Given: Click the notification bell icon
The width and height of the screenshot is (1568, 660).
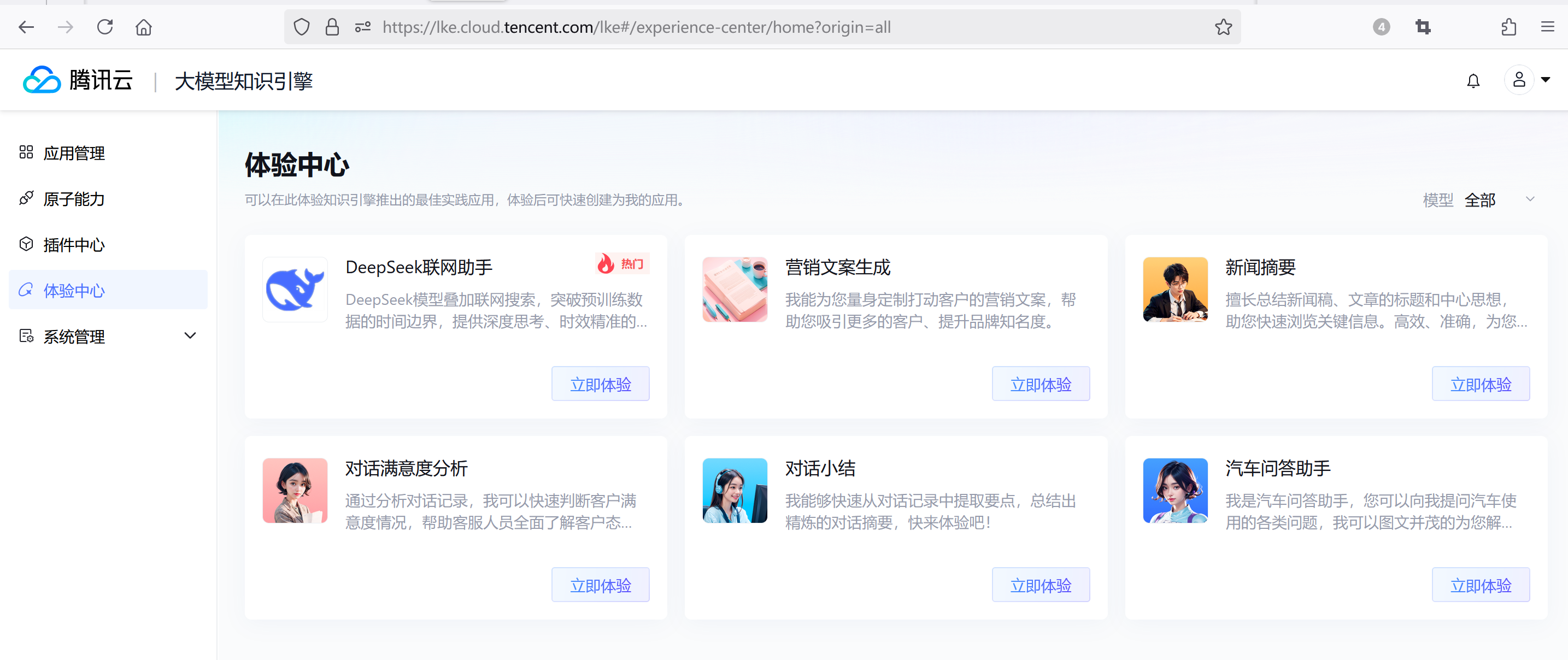Looking at the screenshot, I should tap(1472, 81).
